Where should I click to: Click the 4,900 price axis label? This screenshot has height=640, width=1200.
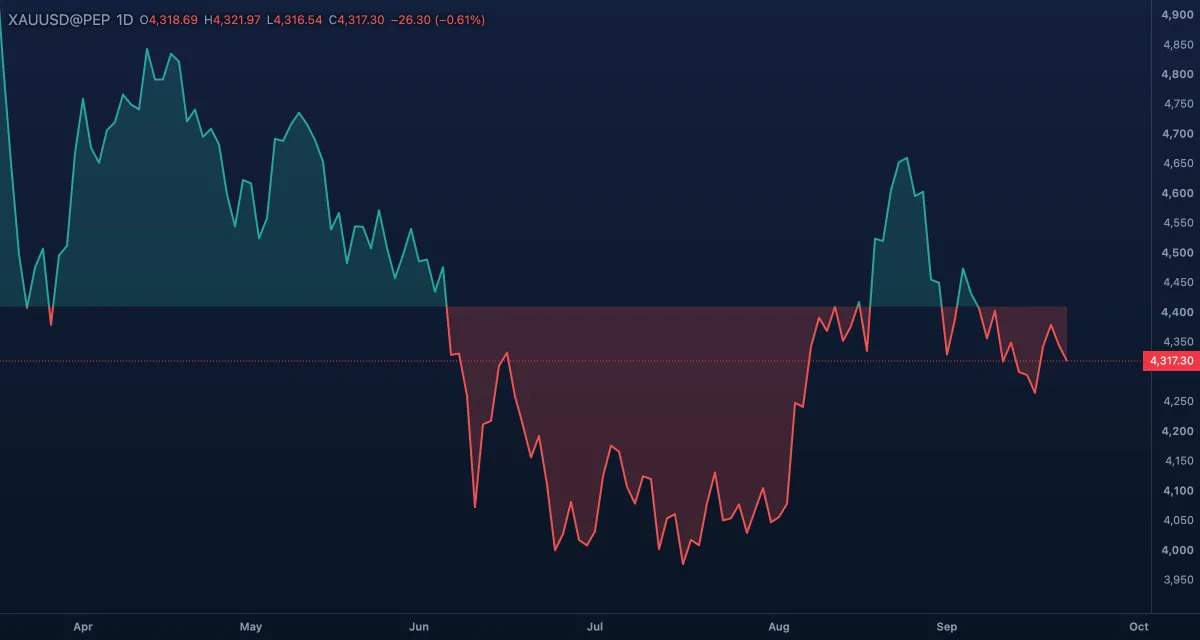(1177, 14)
